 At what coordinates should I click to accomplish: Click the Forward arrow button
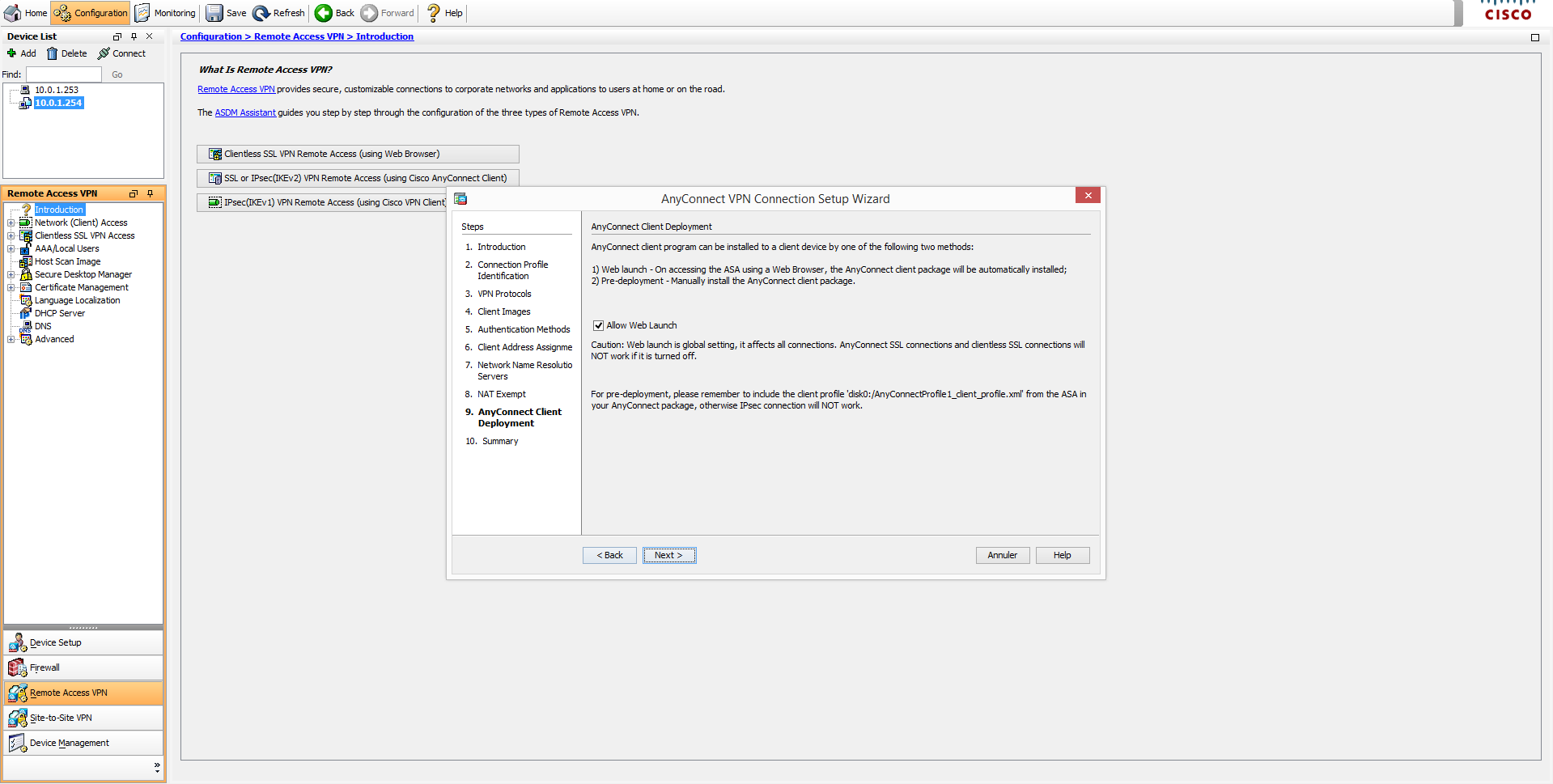(388, 13)
